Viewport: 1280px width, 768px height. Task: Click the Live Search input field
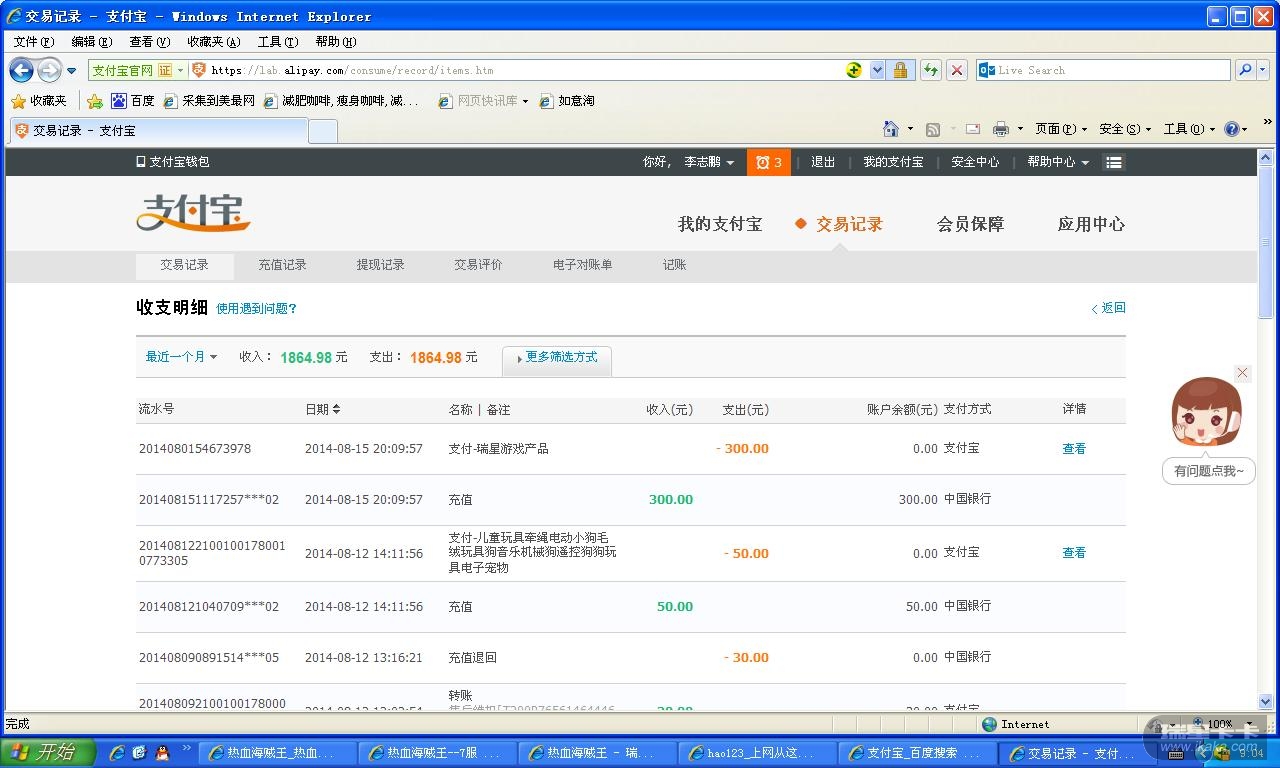click(x=1110, y=70)
